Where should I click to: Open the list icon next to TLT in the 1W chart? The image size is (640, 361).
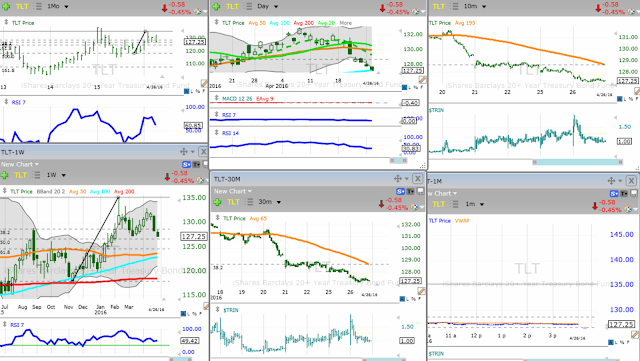click(x=37, y=175)
